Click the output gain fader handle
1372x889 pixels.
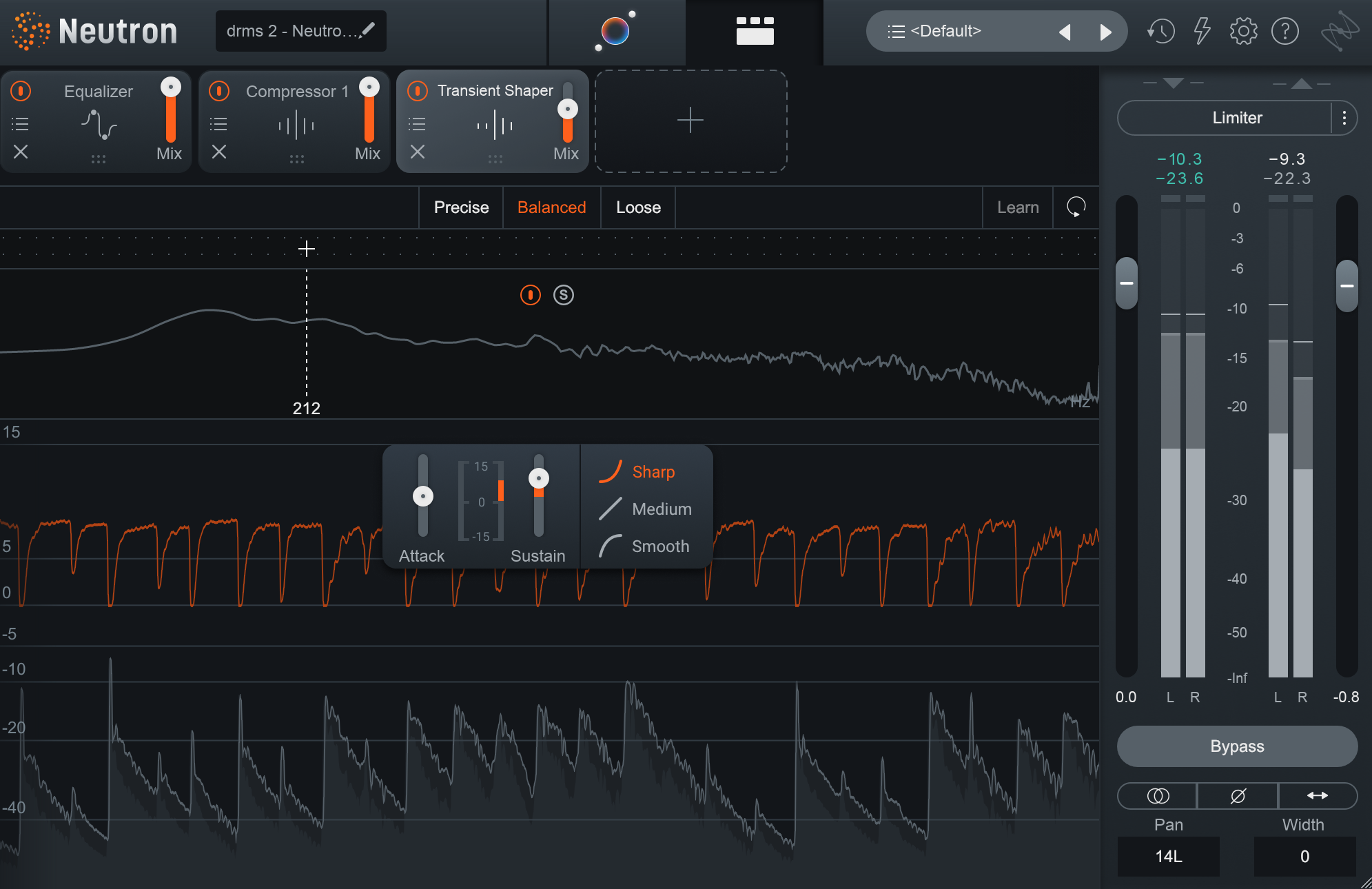[x=1347, y=285]
